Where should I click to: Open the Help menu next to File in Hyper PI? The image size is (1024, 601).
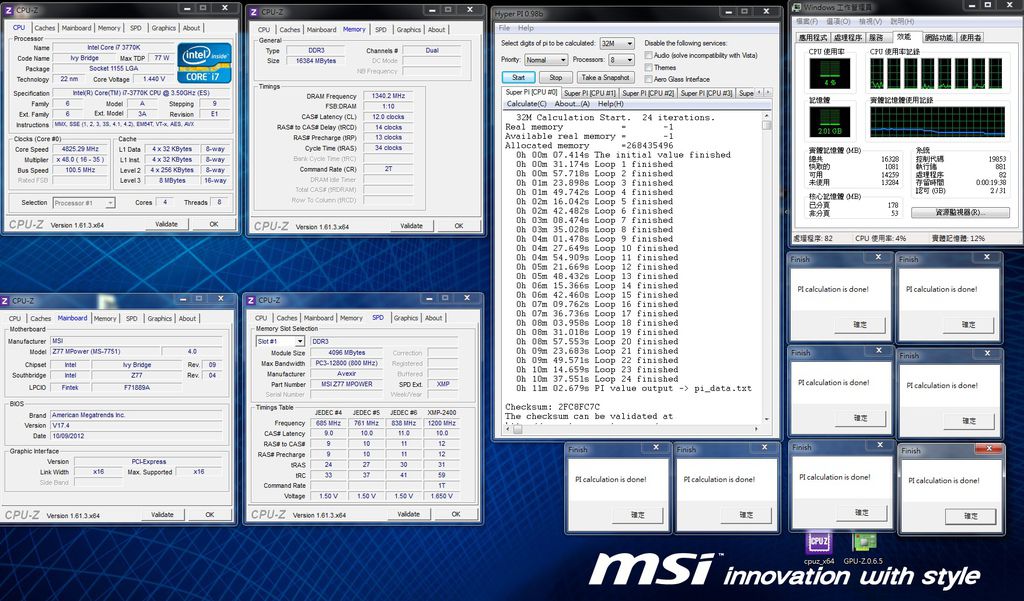tap(526, 28)
